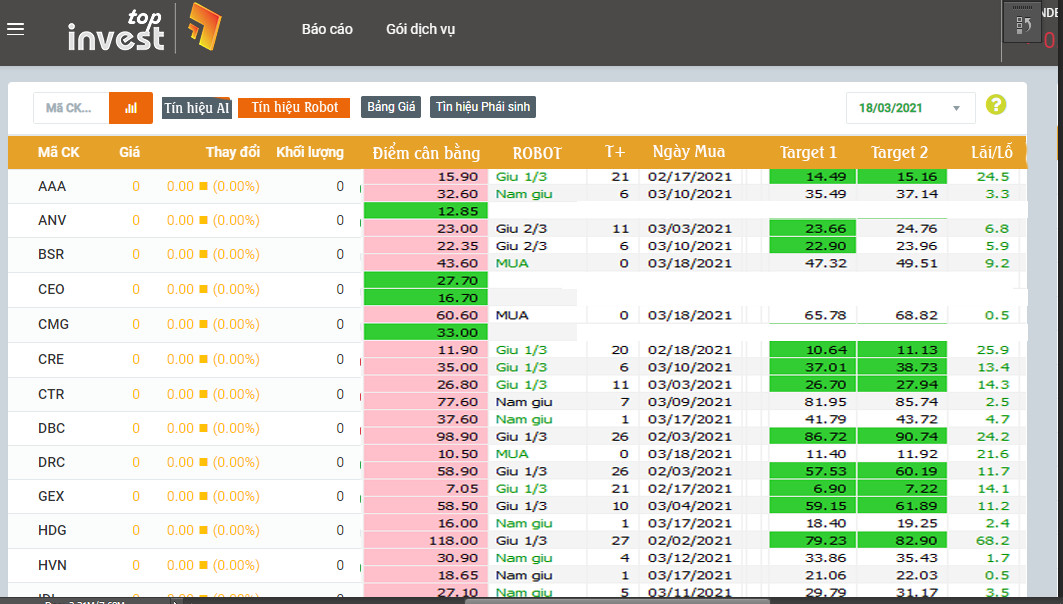1063x604 pixels.
Task: Click the Bảng Giá button
Action: tap(391, 107)
